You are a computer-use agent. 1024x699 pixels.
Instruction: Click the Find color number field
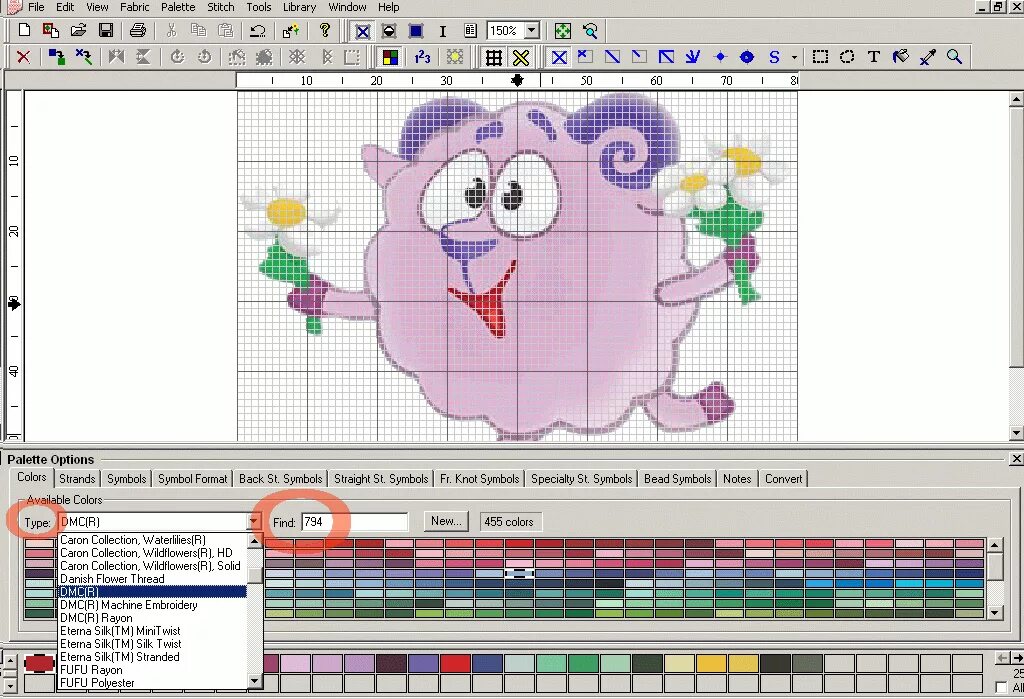point(355,521)
